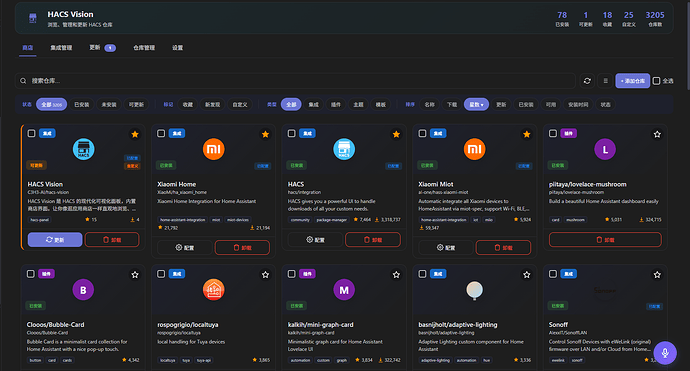Select the downloads sort option
The height and width of the screenshot is (371, 690).
tap(452, 105)
